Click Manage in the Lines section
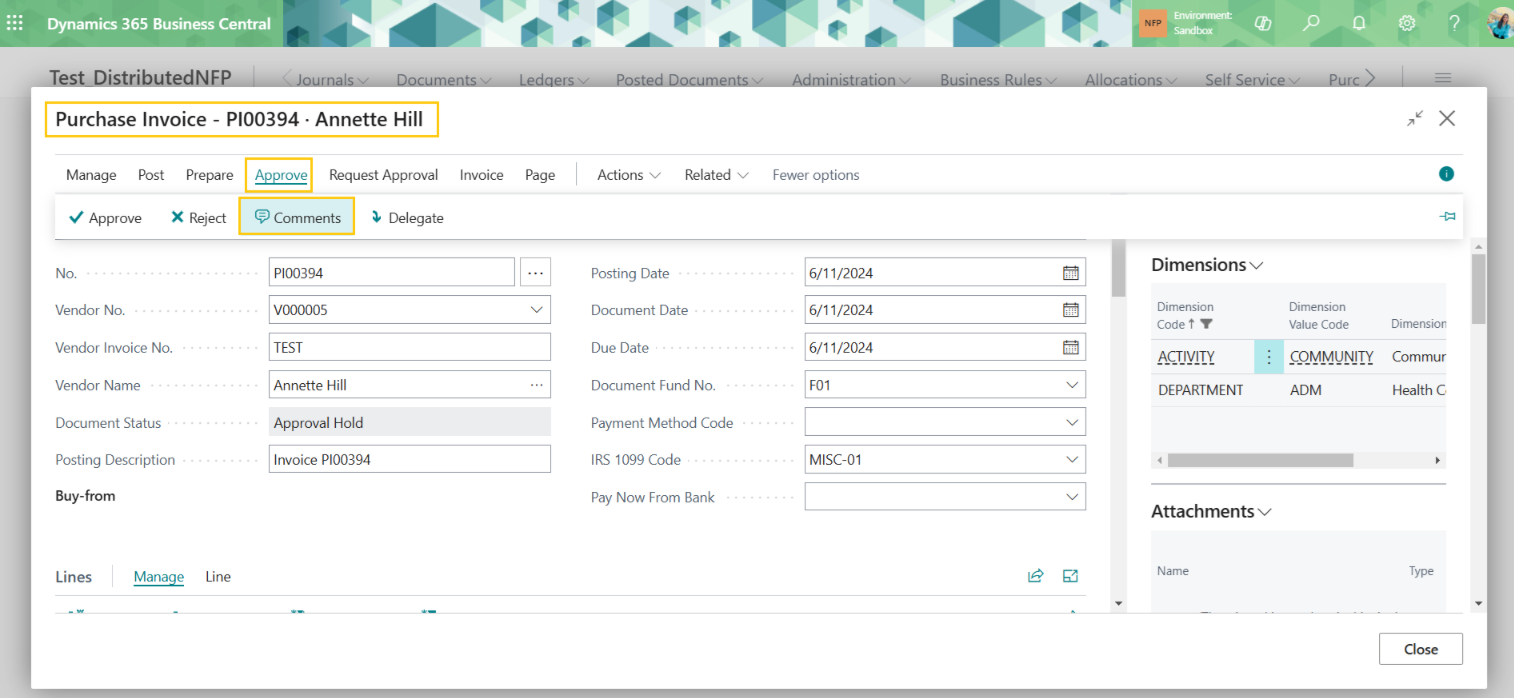This screenshot has width=1514, height=698. 159,577
